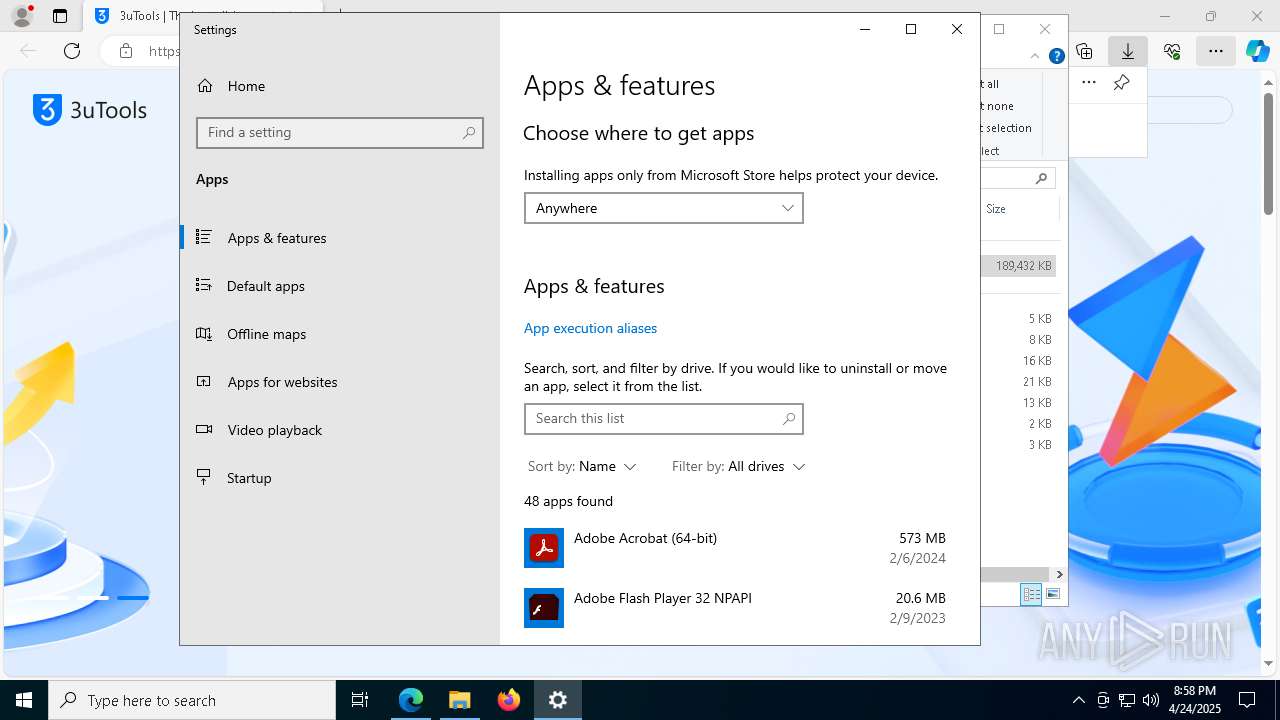1280x720 pixels.
Task: Open the Windows Start menu
Action: (x=24, y=700)
